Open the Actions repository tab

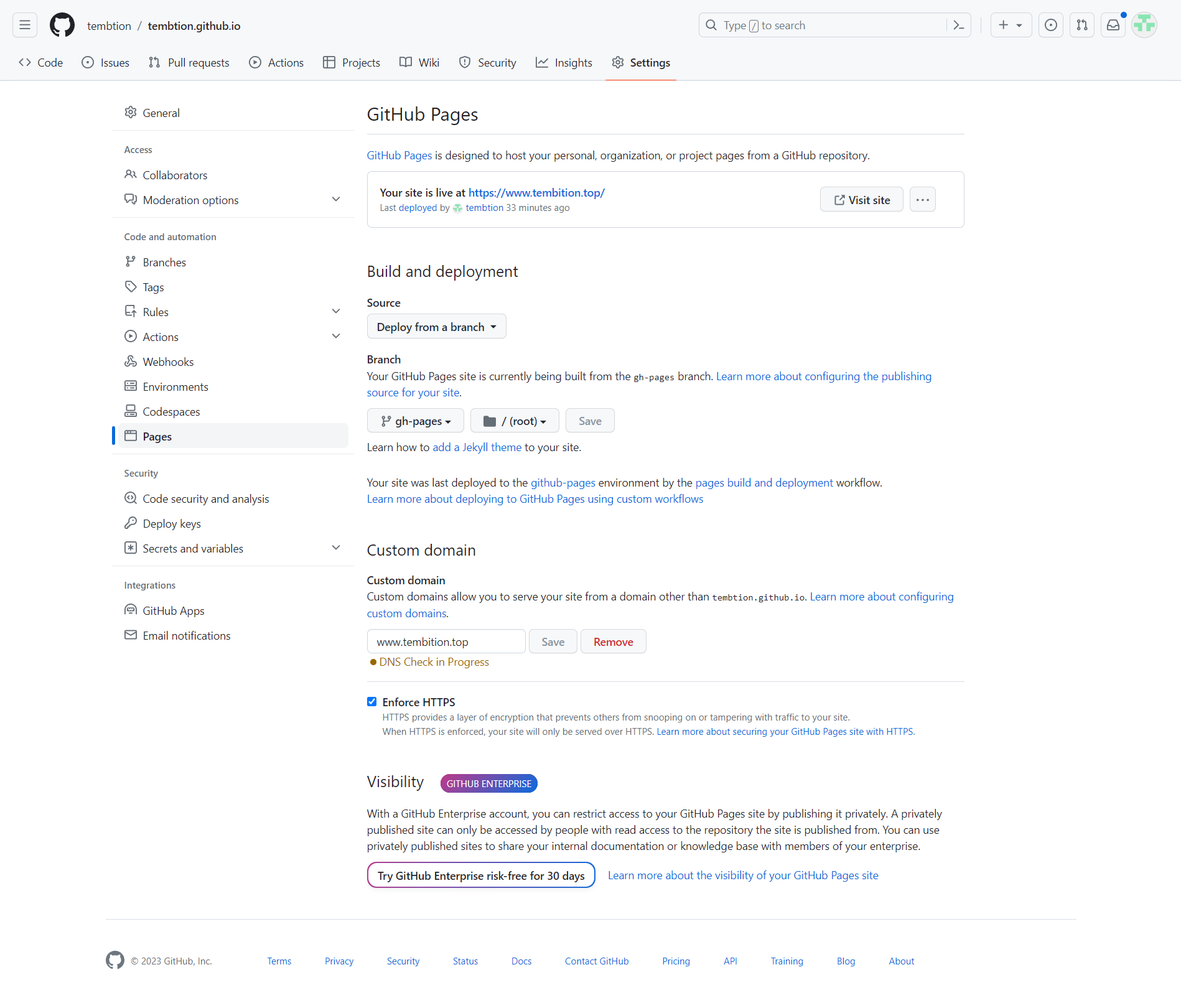click(x=276, y=63)
